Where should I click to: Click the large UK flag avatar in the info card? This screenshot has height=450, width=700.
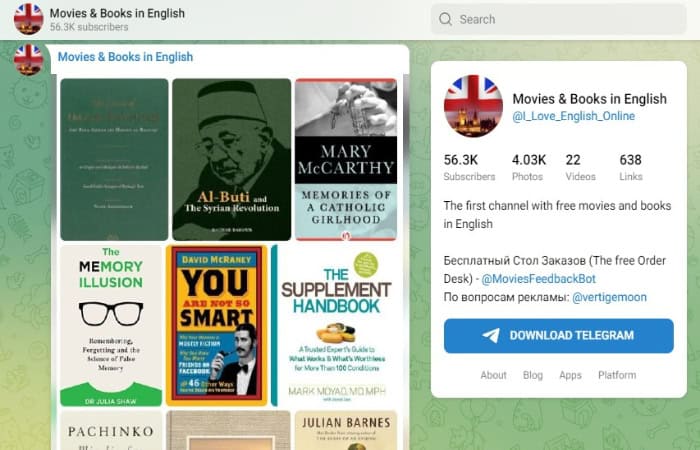pos(473,106)
